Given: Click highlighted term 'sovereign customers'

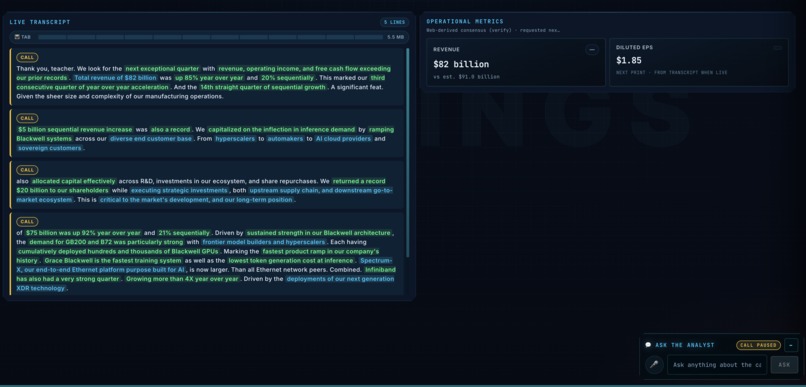Looking at the screenshot, I should pos(50,148).
